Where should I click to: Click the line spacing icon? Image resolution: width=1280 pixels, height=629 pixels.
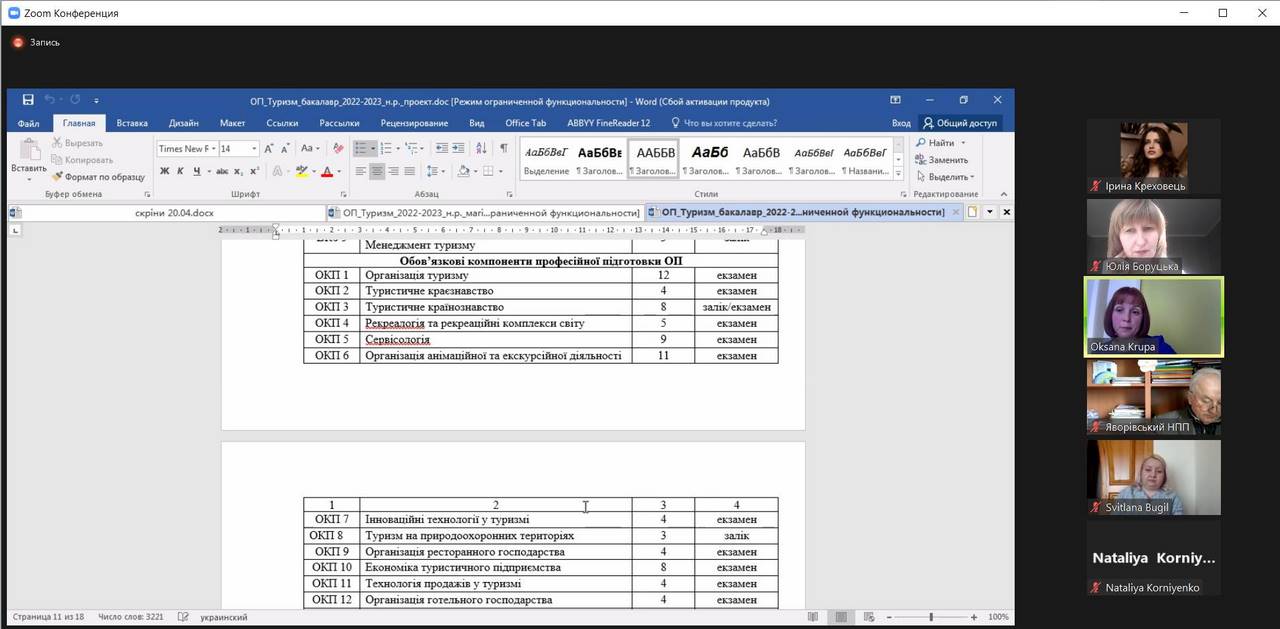point(436,172)
